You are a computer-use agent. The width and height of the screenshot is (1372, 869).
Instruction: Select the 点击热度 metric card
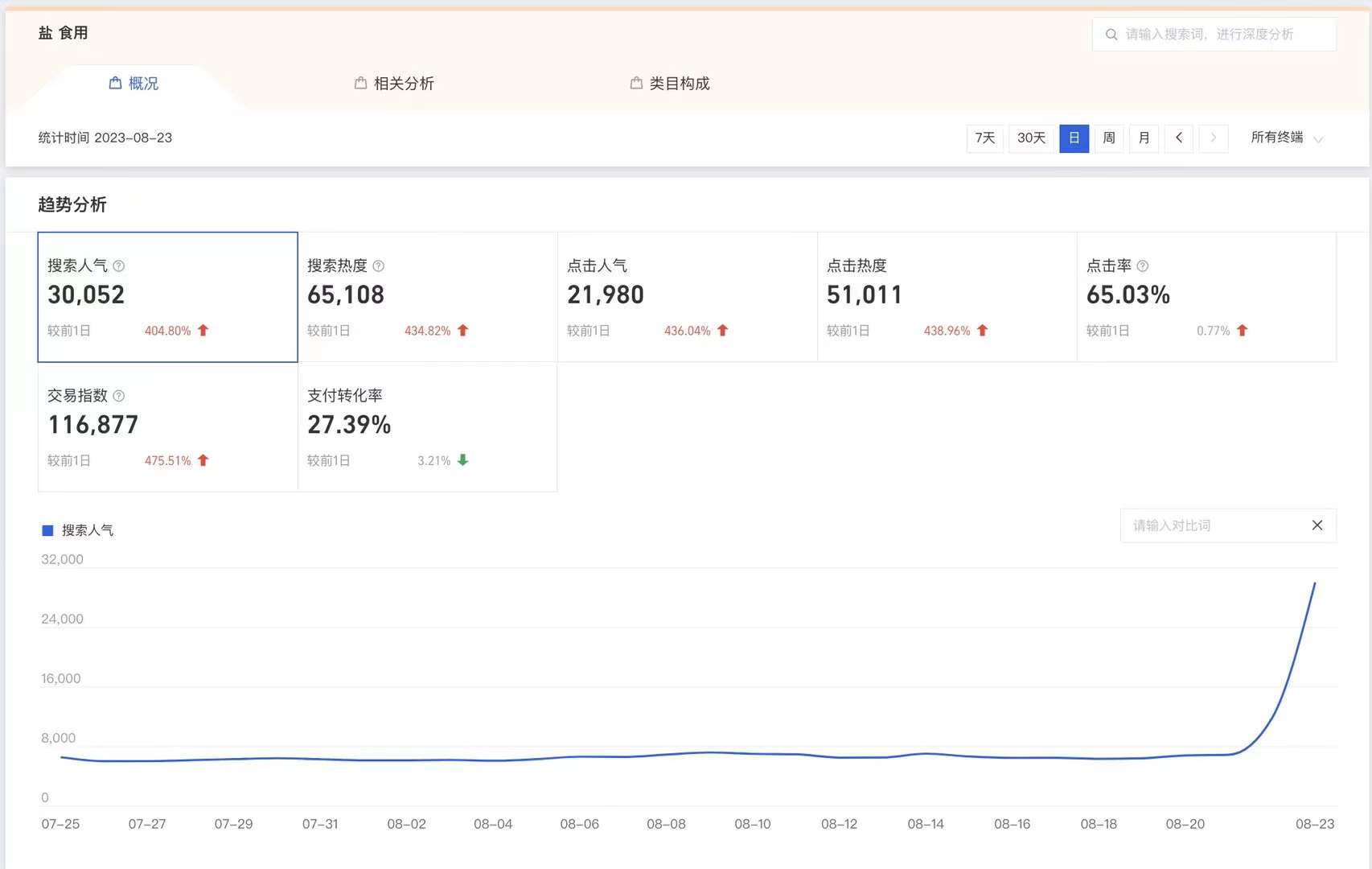(x=947, y=297)
